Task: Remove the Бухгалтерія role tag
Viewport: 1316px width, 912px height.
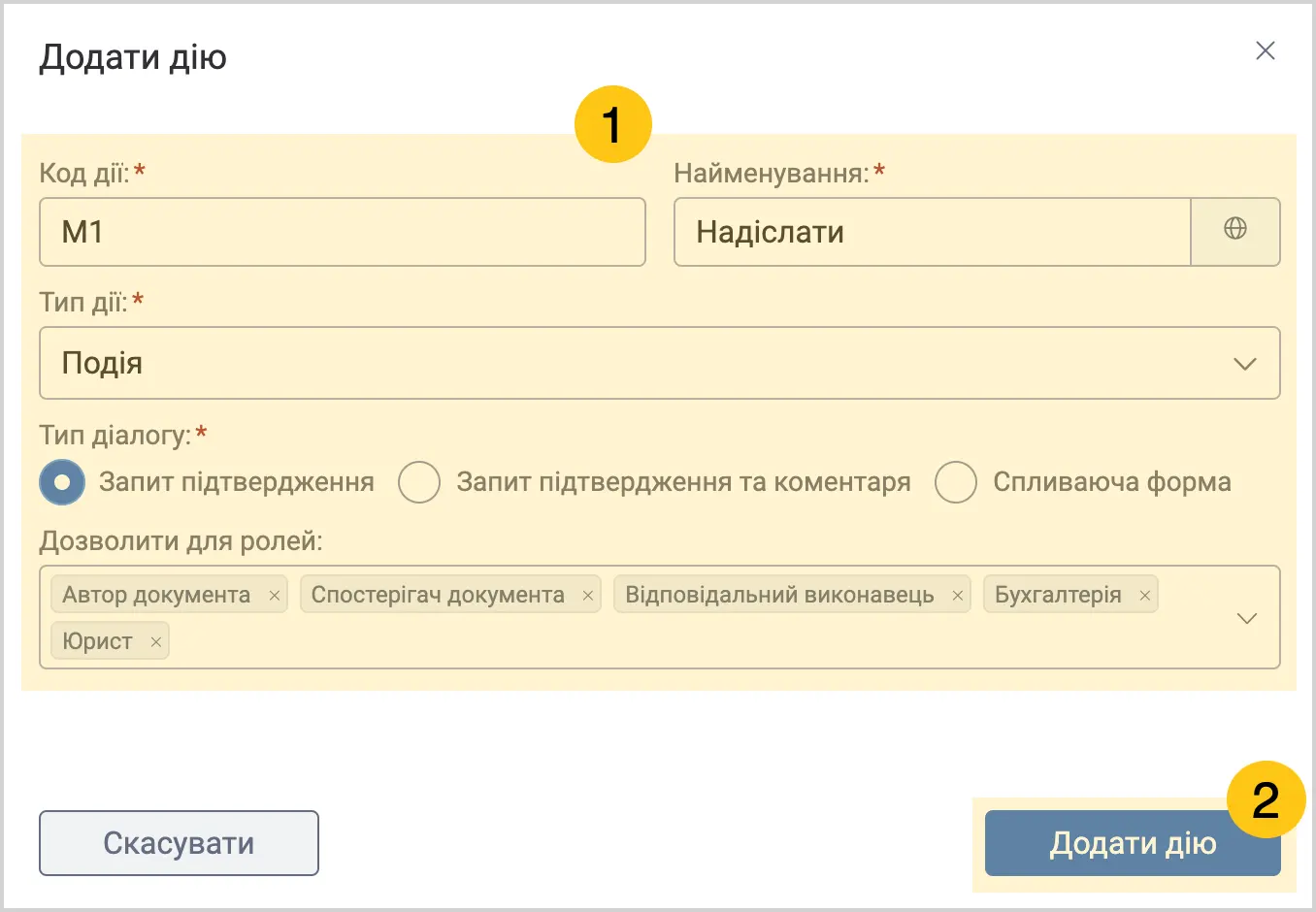Action: pos(1144,596)
